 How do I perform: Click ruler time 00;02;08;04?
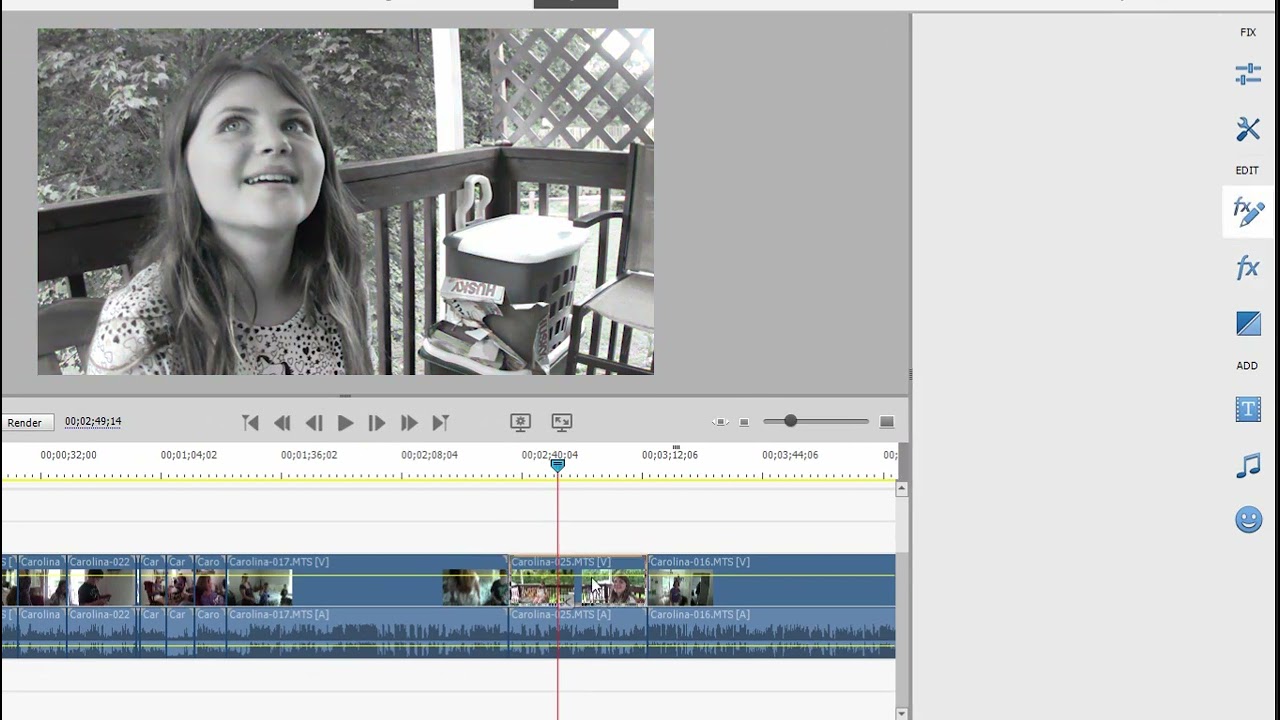tap(429, 455)
